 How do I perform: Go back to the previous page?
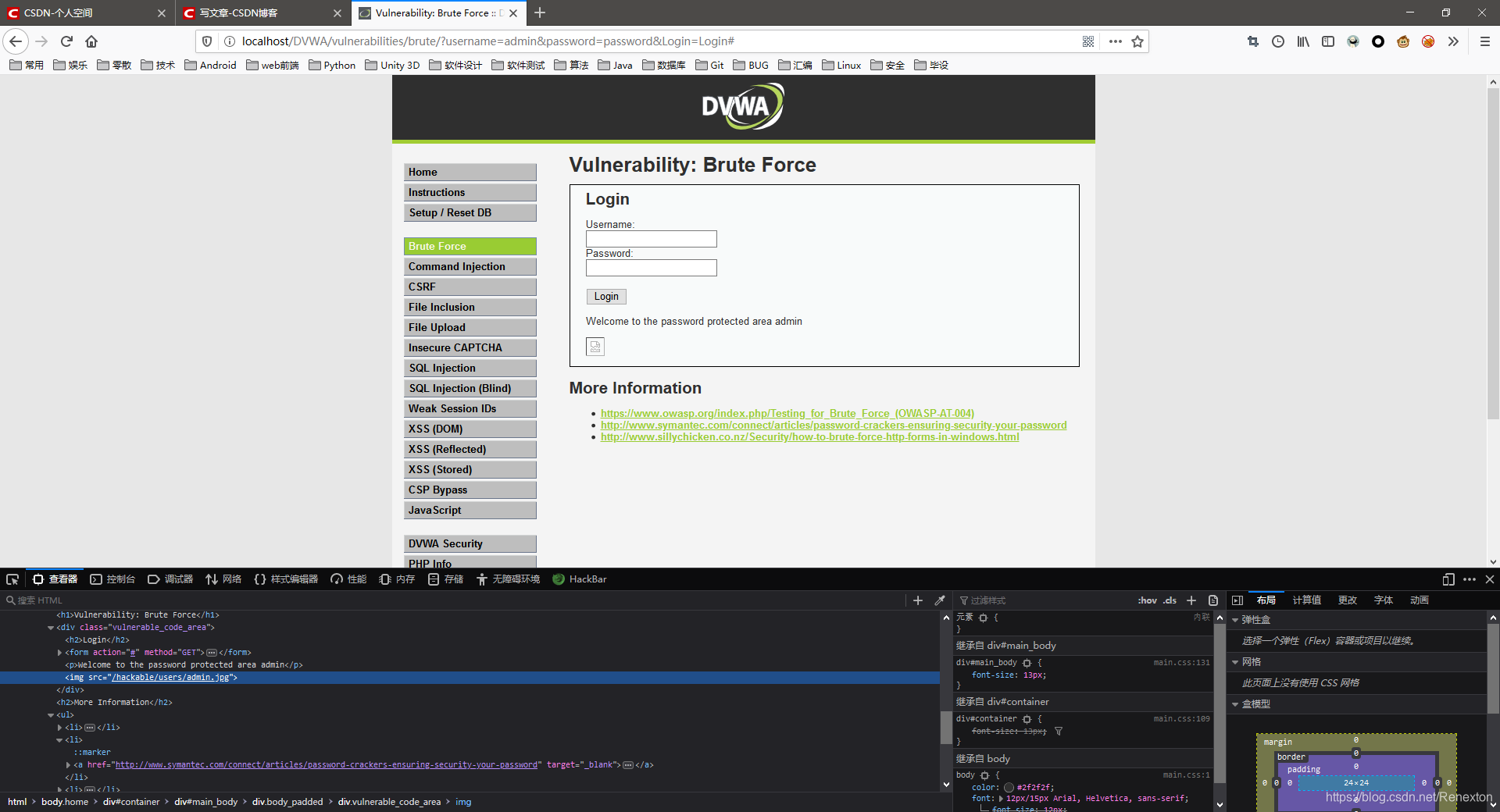[16, 41]
